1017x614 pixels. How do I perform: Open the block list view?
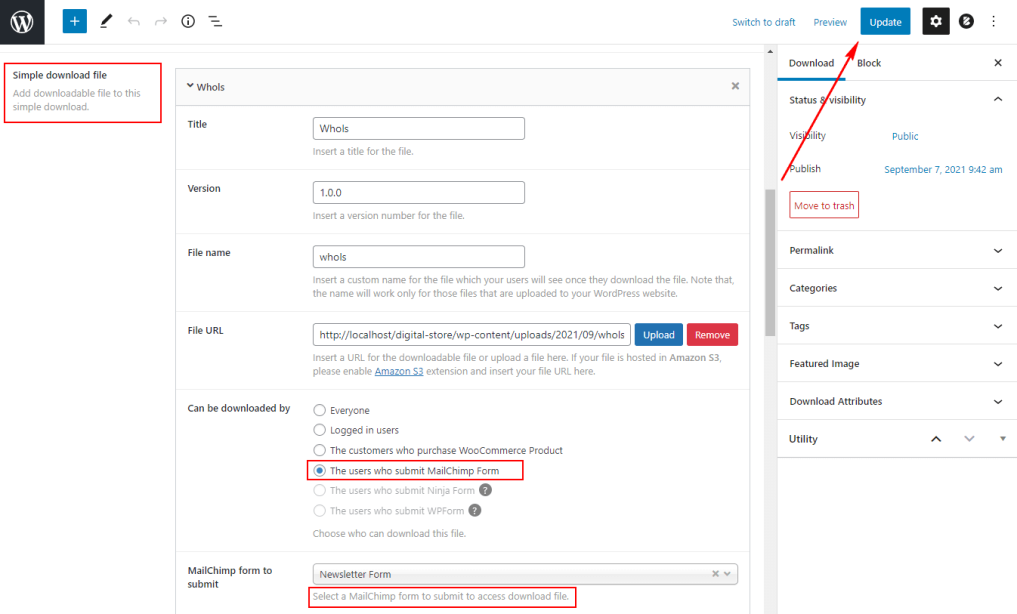[x=215, y=21]
